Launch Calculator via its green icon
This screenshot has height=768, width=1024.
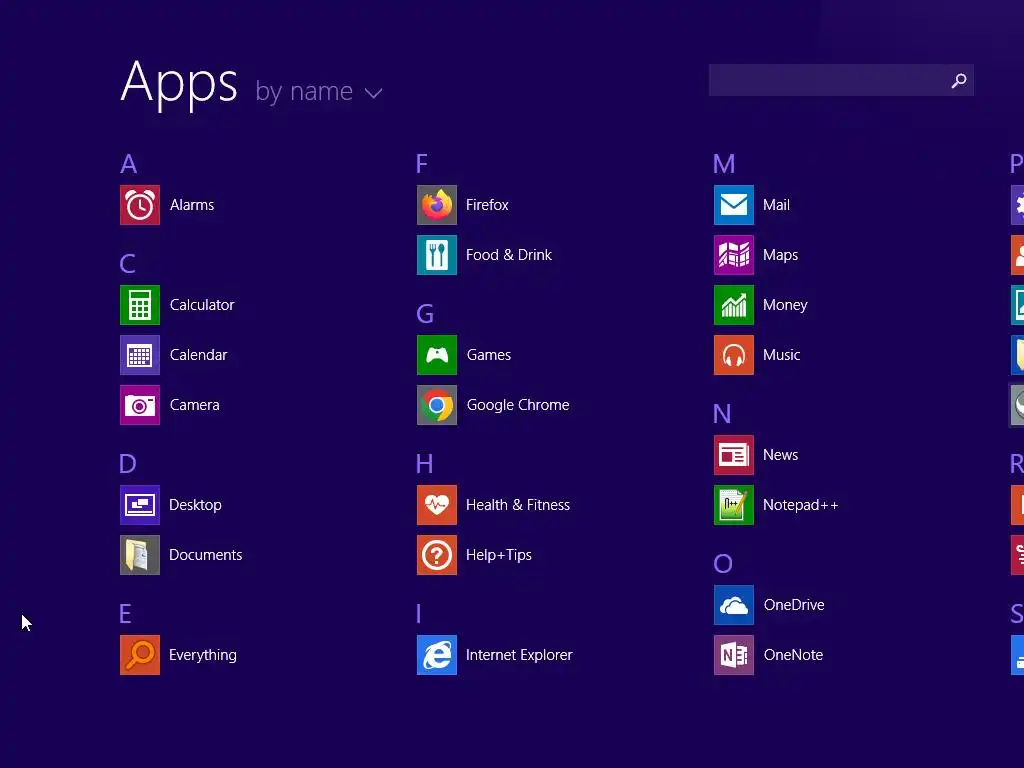[x=140, y=305]
